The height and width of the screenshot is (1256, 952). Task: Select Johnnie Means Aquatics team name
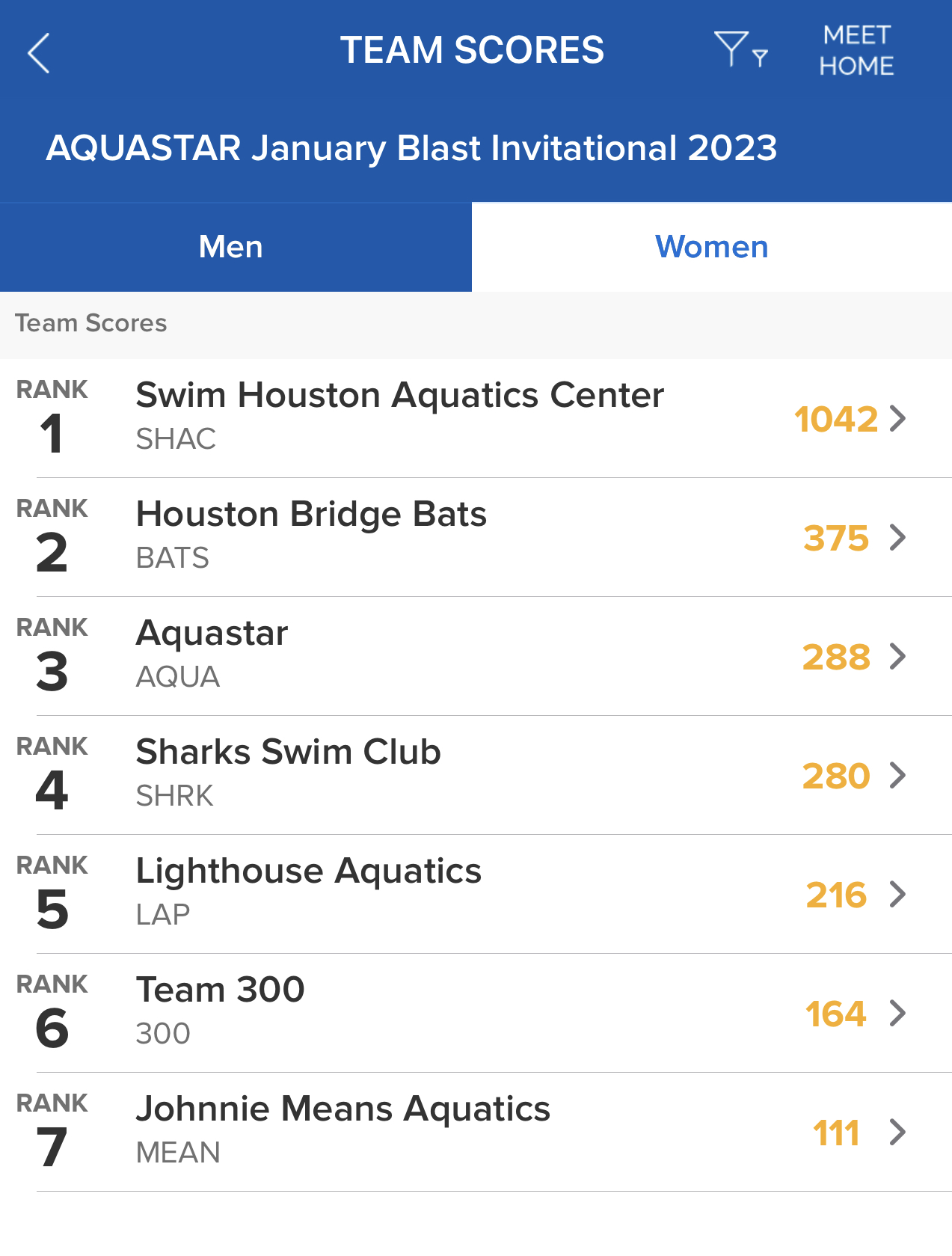coord(343,1109)
